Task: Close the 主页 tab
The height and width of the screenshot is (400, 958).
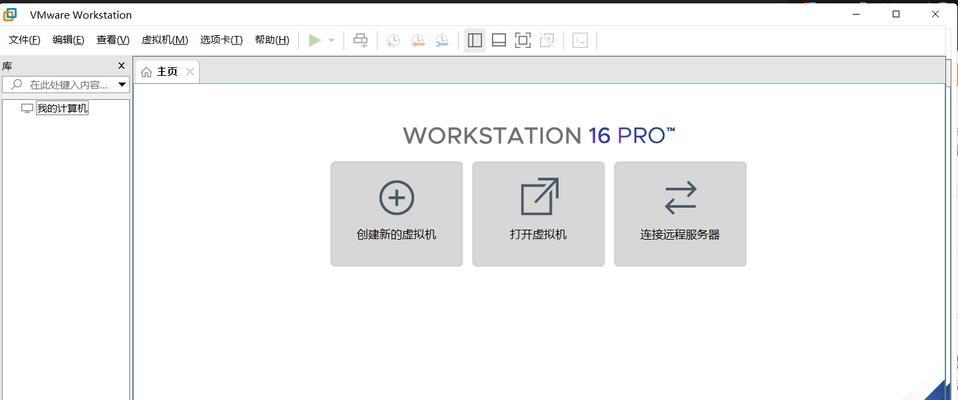Action: coord(190,71)
